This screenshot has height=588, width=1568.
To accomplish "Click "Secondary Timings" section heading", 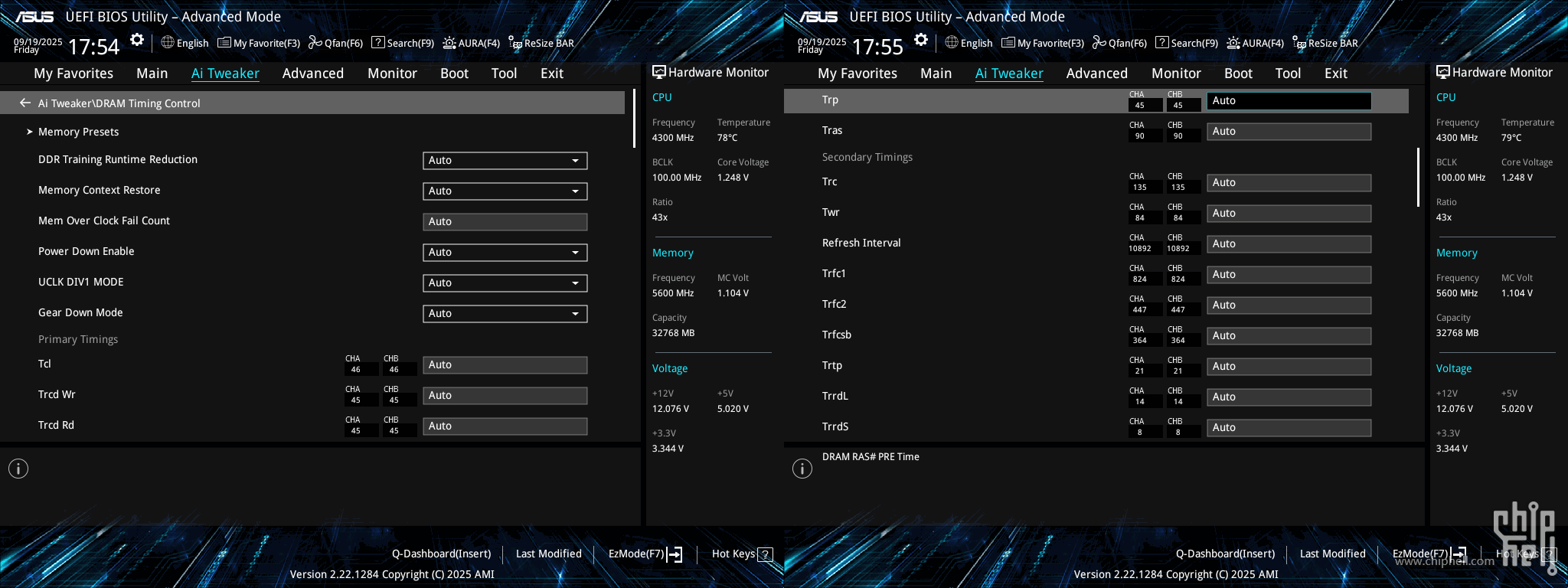I will 867,157.
